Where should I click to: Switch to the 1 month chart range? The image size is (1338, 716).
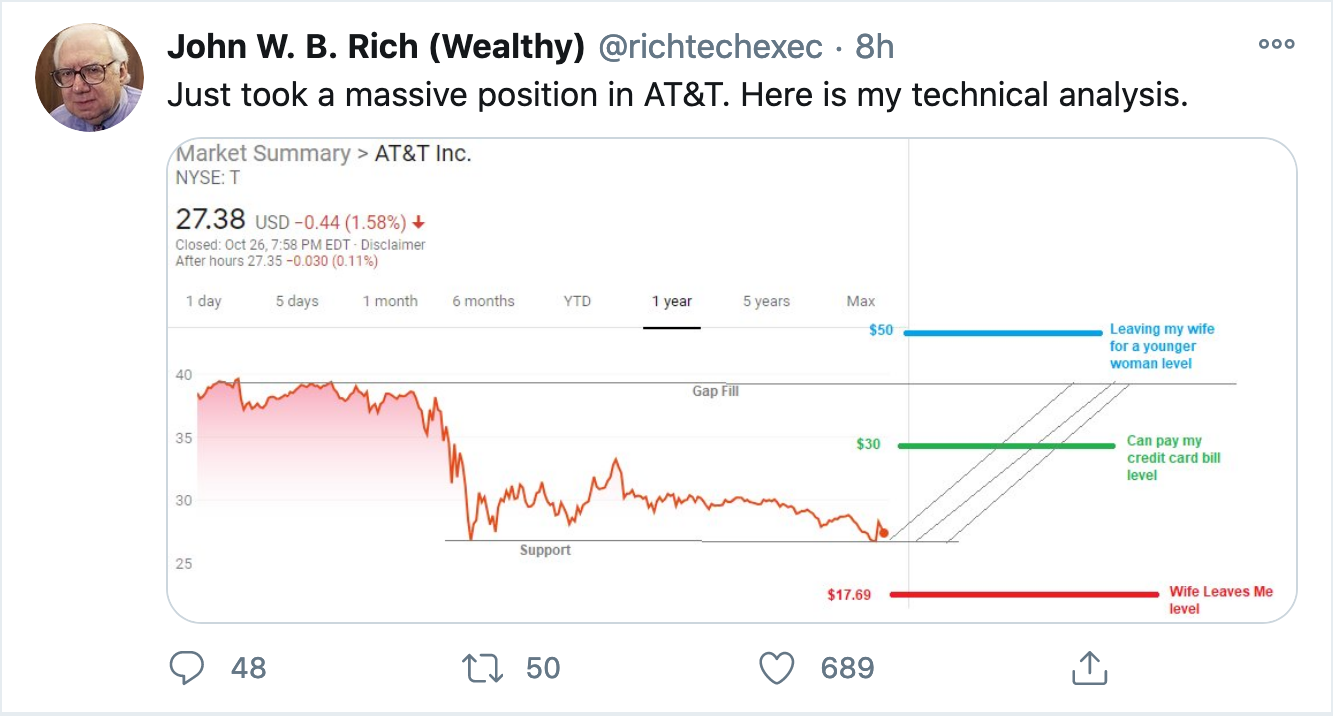click(x=390, y=301)
